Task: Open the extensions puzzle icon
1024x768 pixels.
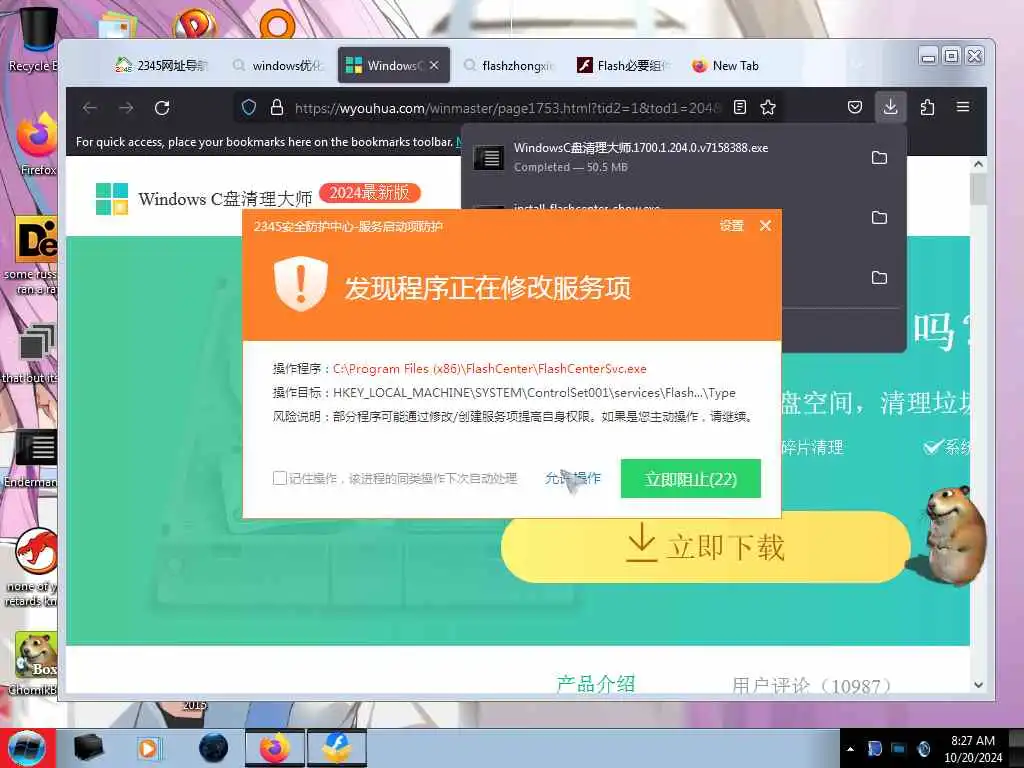Action: (927, 107)
